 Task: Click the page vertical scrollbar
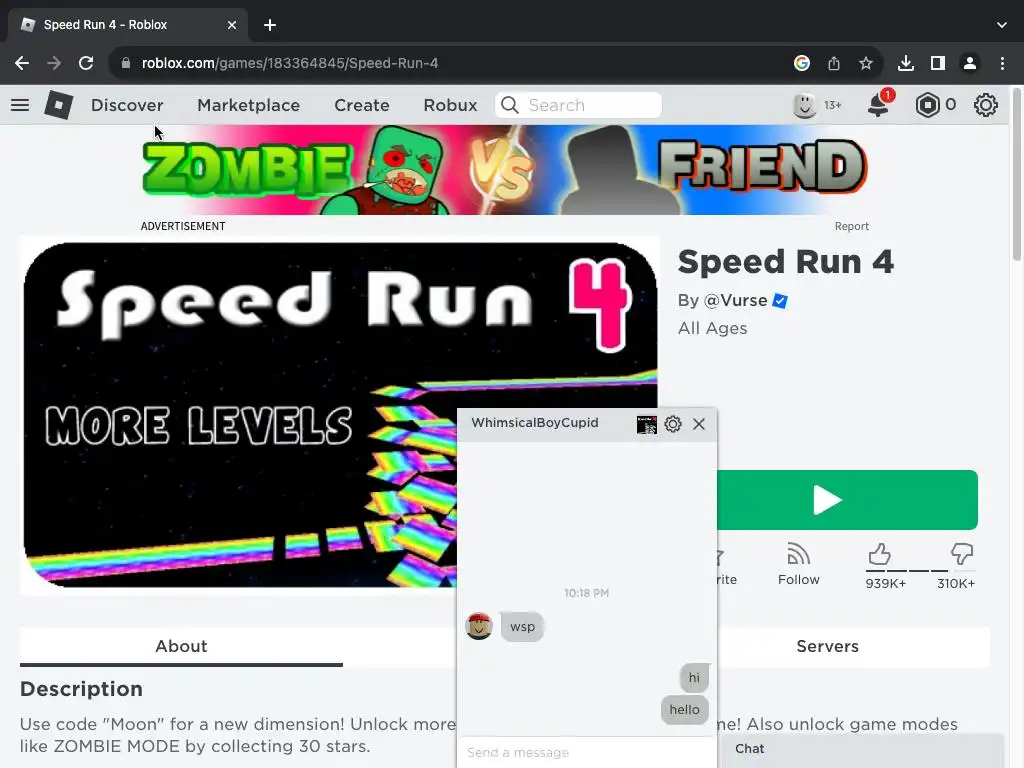coord(1016,174)
